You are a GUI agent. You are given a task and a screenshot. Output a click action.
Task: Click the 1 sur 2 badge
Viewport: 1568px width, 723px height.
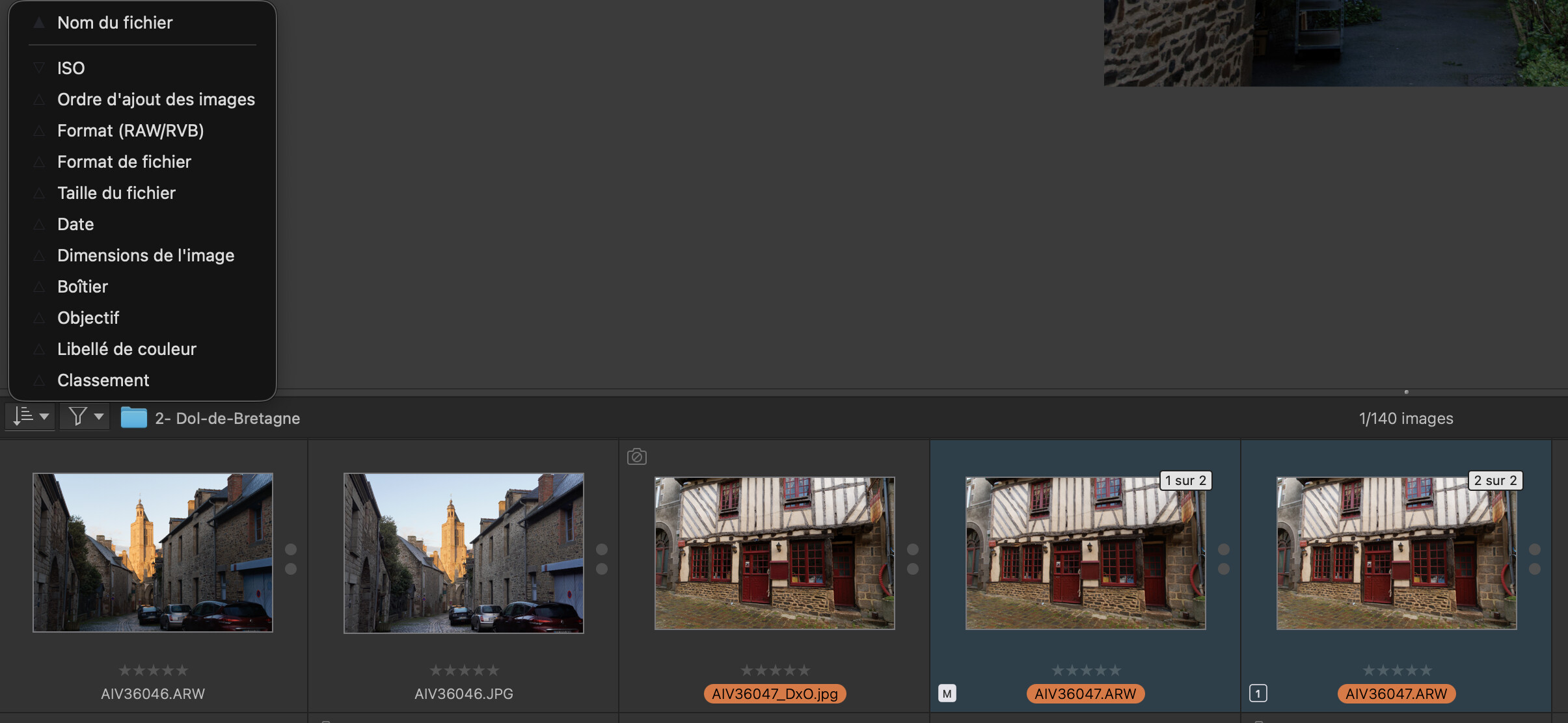[1185, 480]
